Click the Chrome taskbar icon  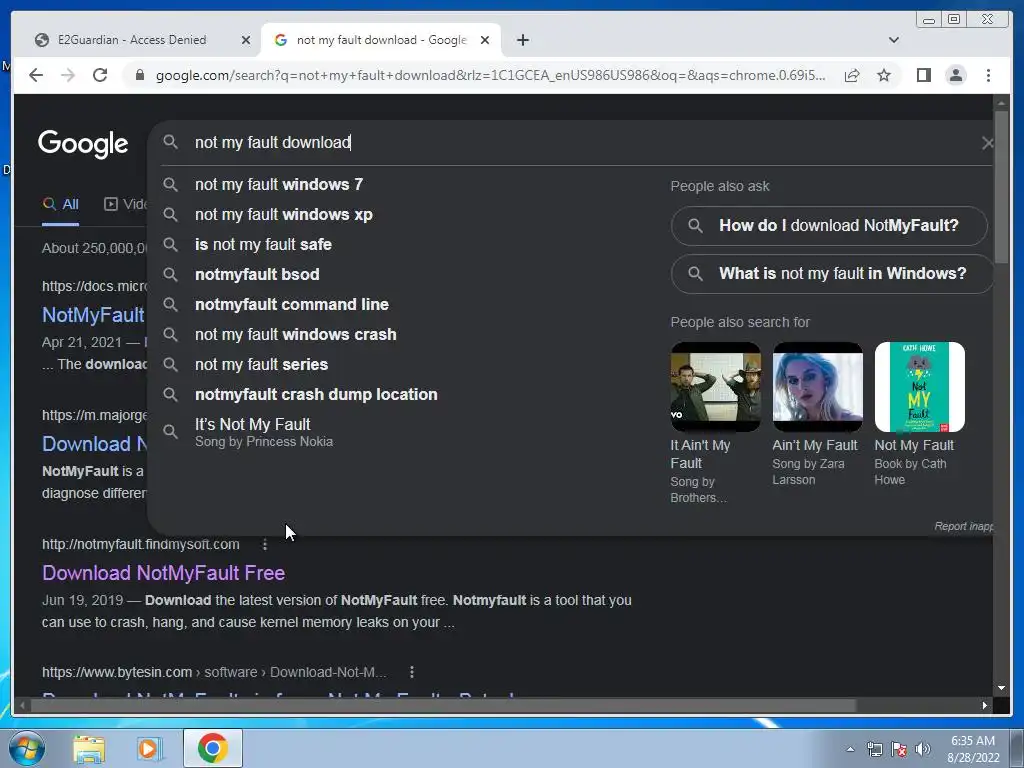tap(213, 748)
